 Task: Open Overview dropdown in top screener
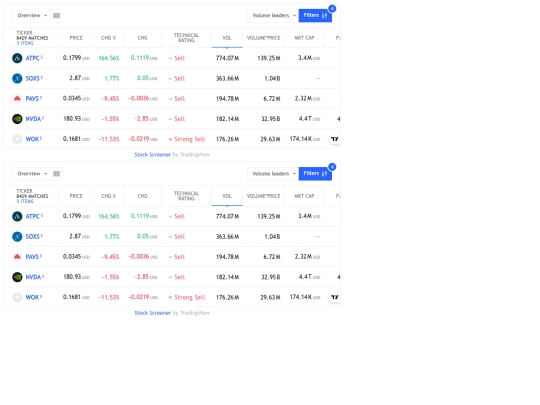pyautogui.click(x=31, y=15)
